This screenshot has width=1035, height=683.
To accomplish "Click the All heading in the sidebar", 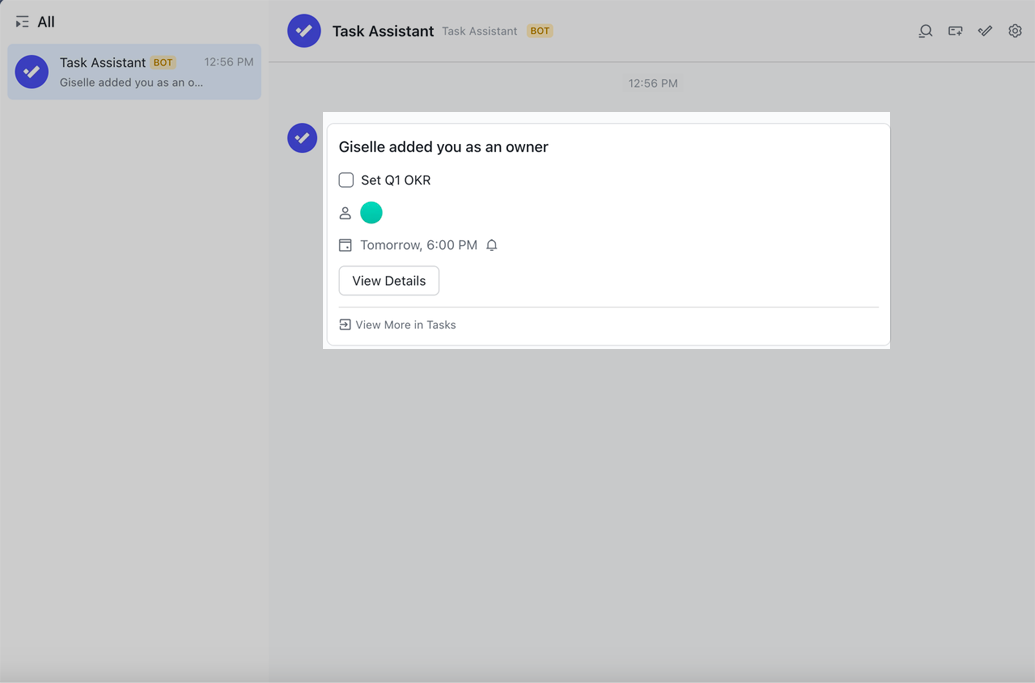I will pos(46,20).
